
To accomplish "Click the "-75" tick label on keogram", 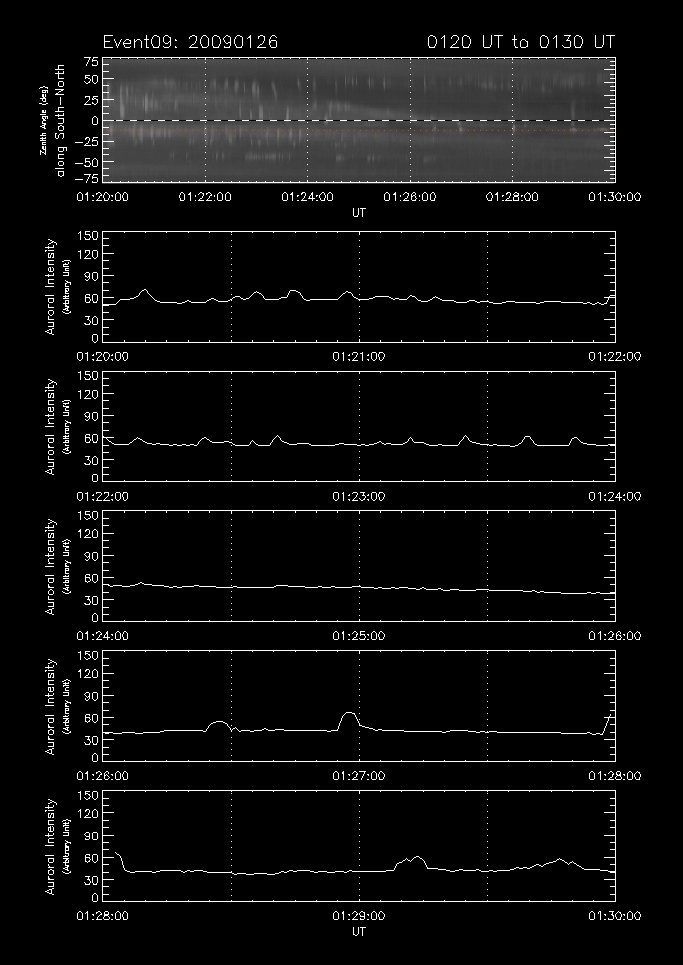I will (x=87, y=178).
